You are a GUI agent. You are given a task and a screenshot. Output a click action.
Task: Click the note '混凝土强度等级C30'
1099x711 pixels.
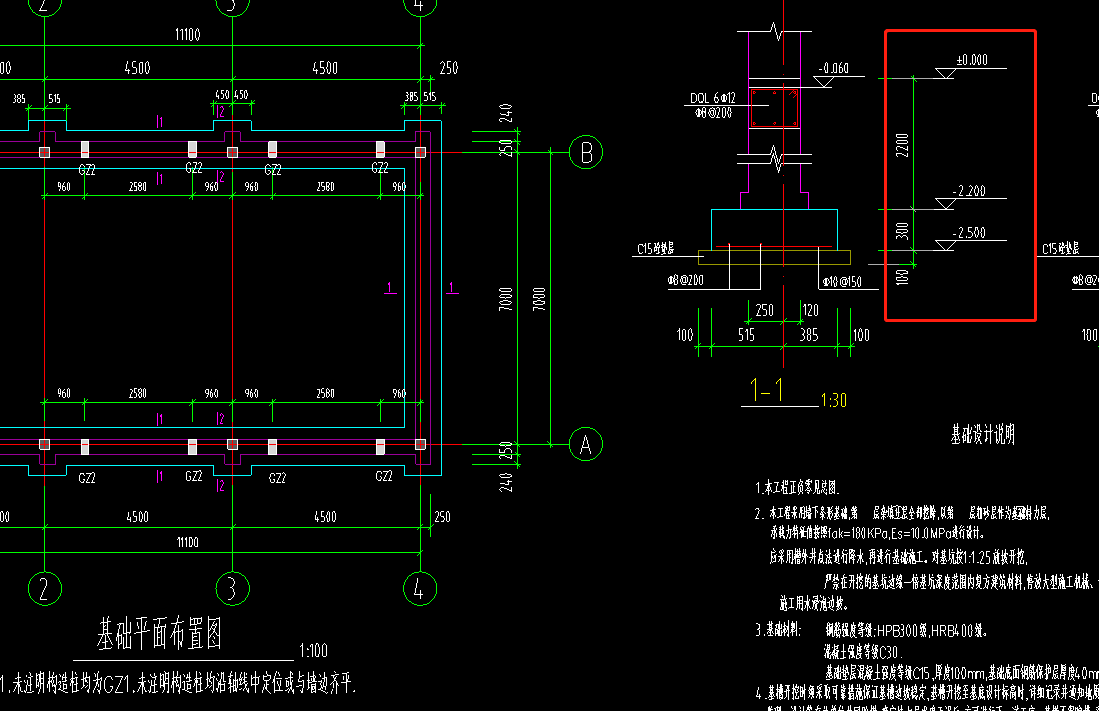pos(863,651)
